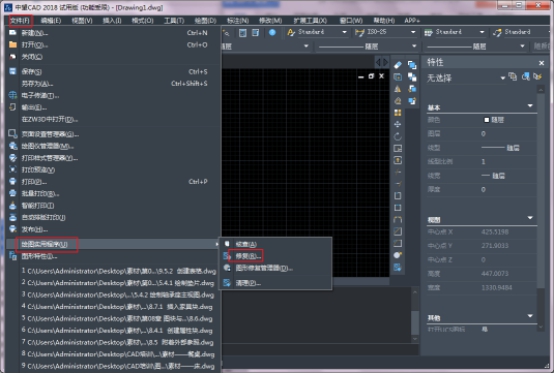Screen dimensions: 554x374
Task: Collapse the 基本 properties section
Action: tap(530, 106)
